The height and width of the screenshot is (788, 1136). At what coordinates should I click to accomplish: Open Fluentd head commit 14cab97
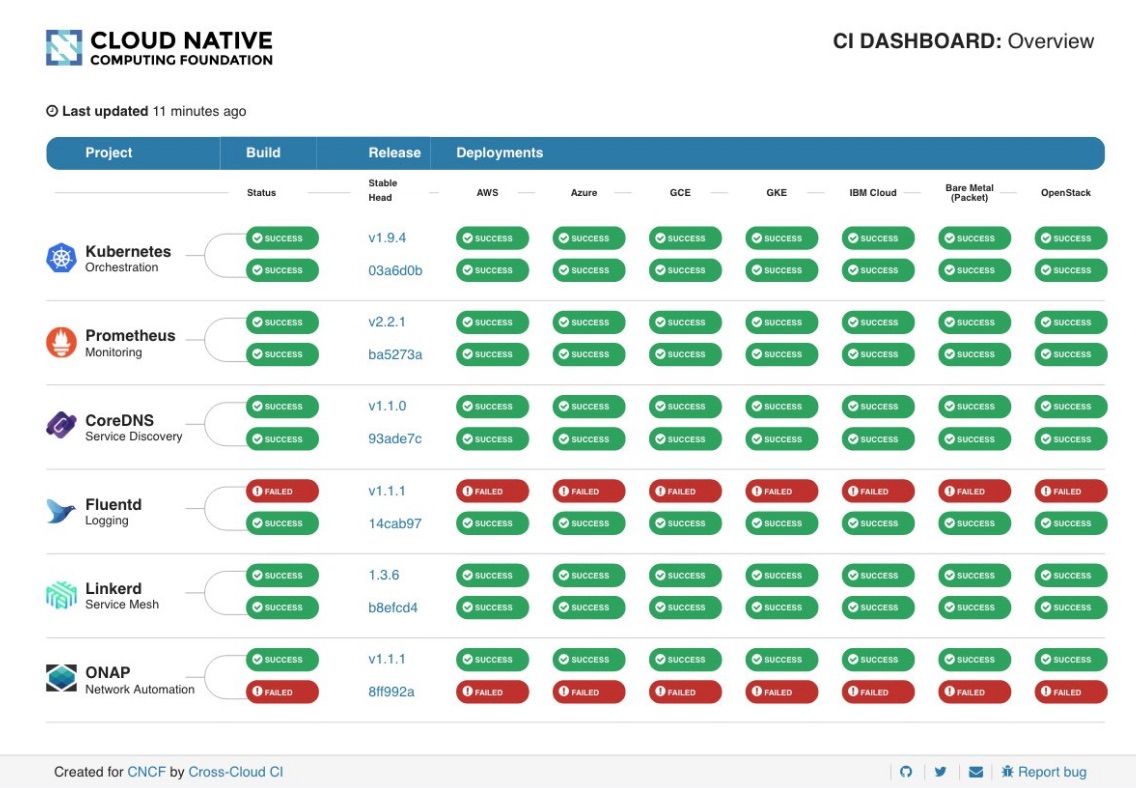click(x=395, y=523)
